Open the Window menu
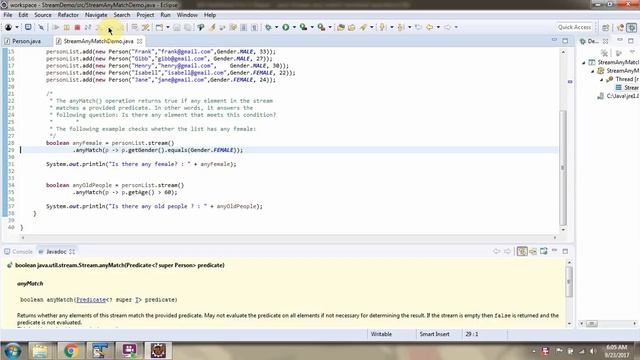The height and width of the screenshot is (360, 640). pyautogui.click(x=187, y=15)
